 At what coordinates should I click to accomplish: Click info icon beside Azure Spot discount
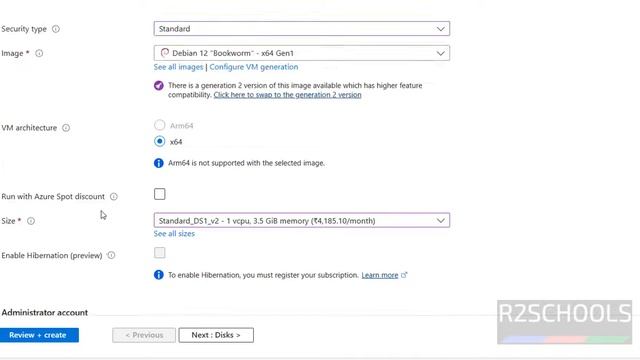pos(113,197)
